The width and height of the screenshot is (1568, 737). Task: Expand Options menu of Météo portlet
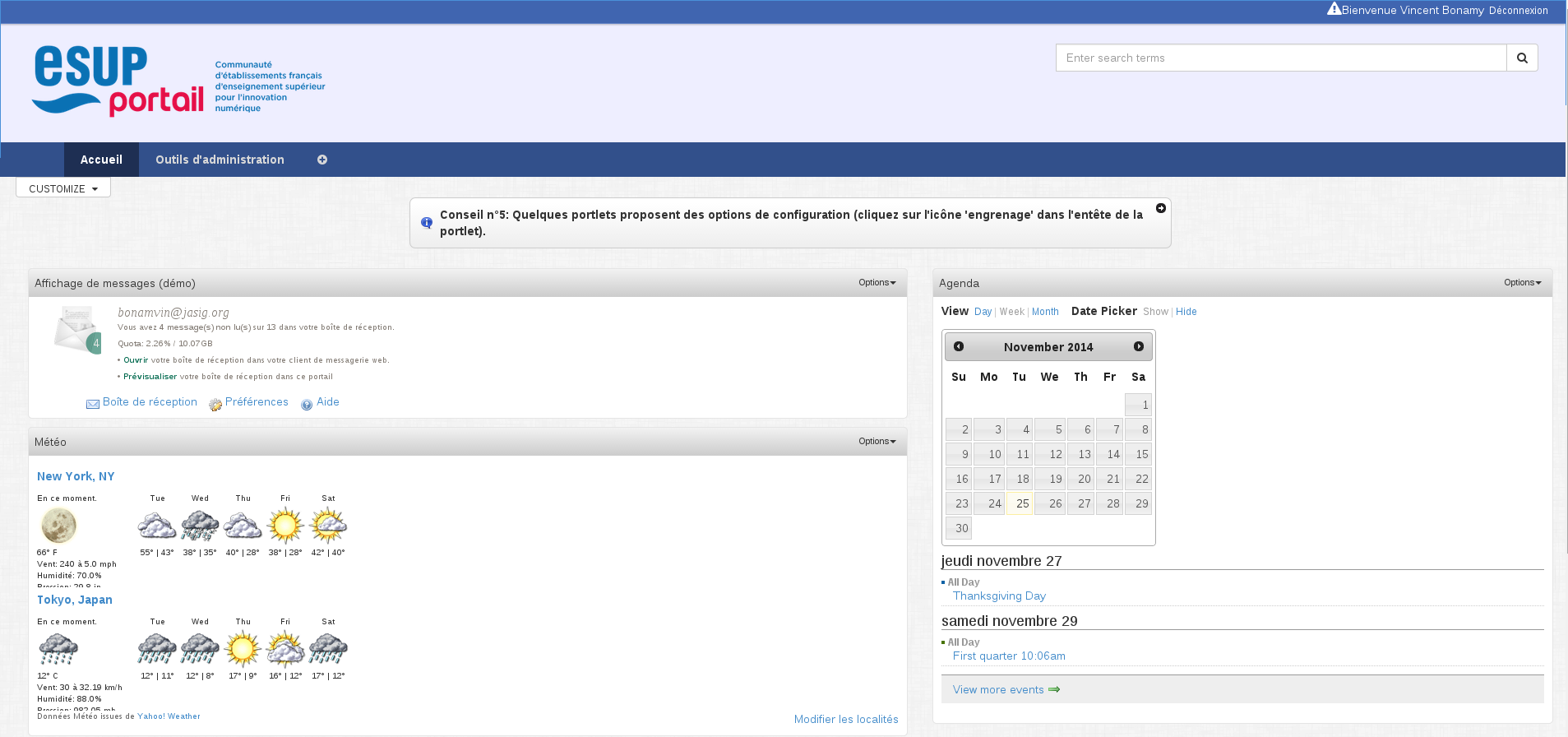click(x=877, y=441)
